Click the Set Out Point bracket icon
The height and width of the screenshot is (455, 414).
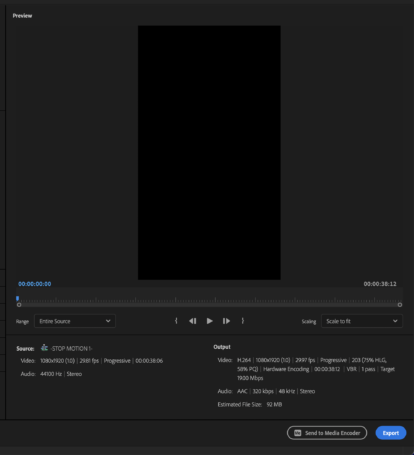point(243,321)
